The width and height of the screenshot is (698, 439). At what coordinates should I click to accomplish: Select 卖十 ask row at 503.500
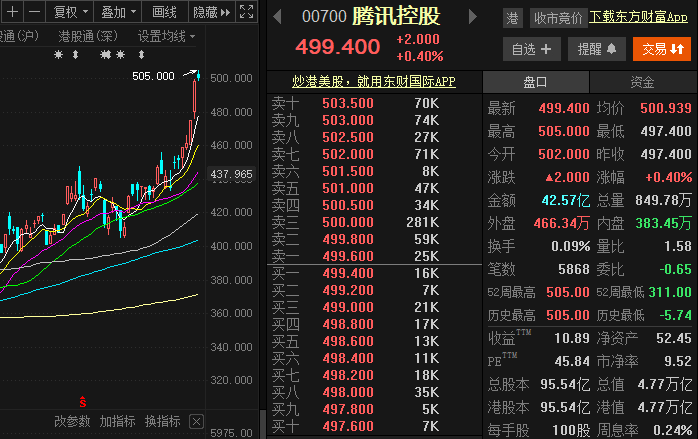[374, 103]
